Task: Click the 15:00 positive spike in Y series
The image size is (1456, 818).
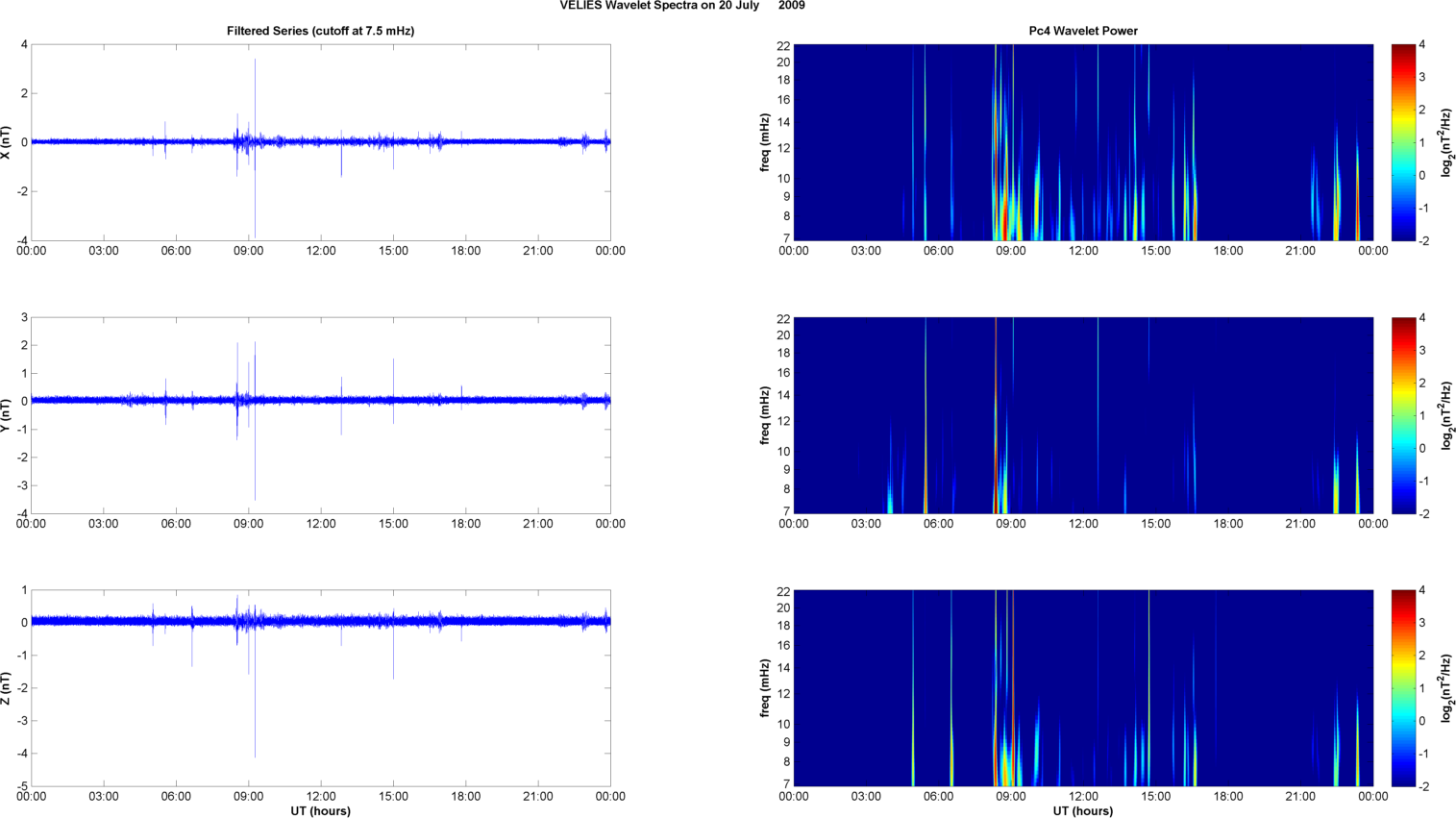Action: (x=393, y=375)
